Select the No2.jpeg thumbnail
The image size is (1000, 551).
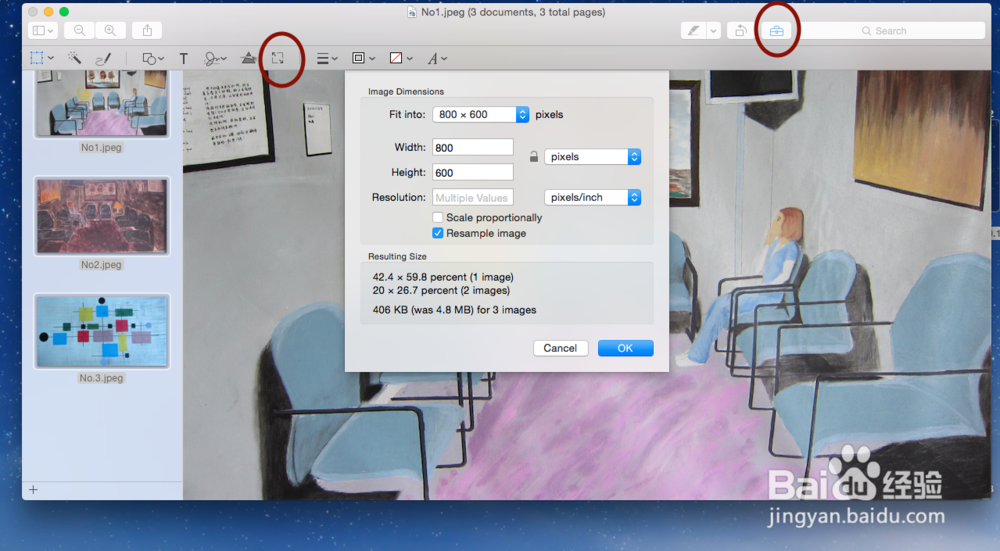pos(102,216)
